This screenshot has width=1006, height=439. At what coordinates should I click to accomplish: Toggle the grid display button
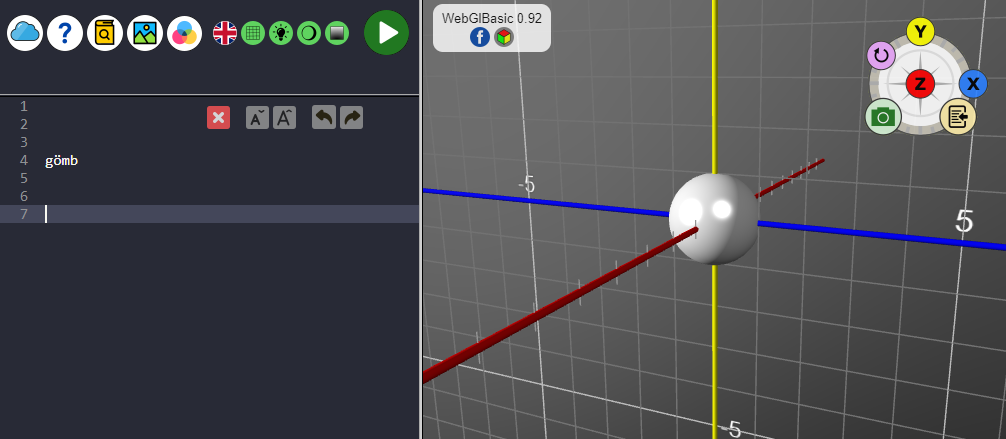click(253, 33)
